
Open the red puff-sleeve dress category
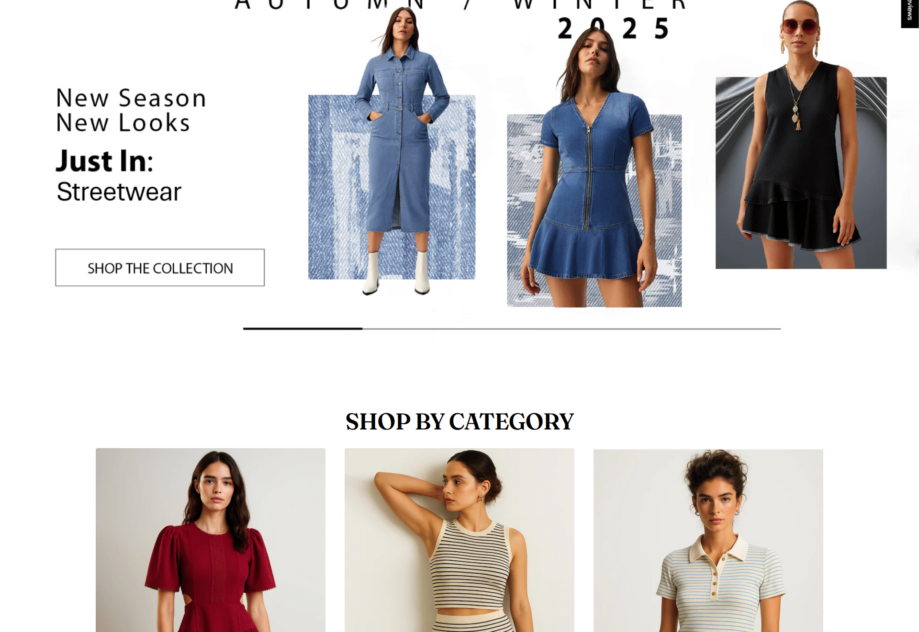210,540
